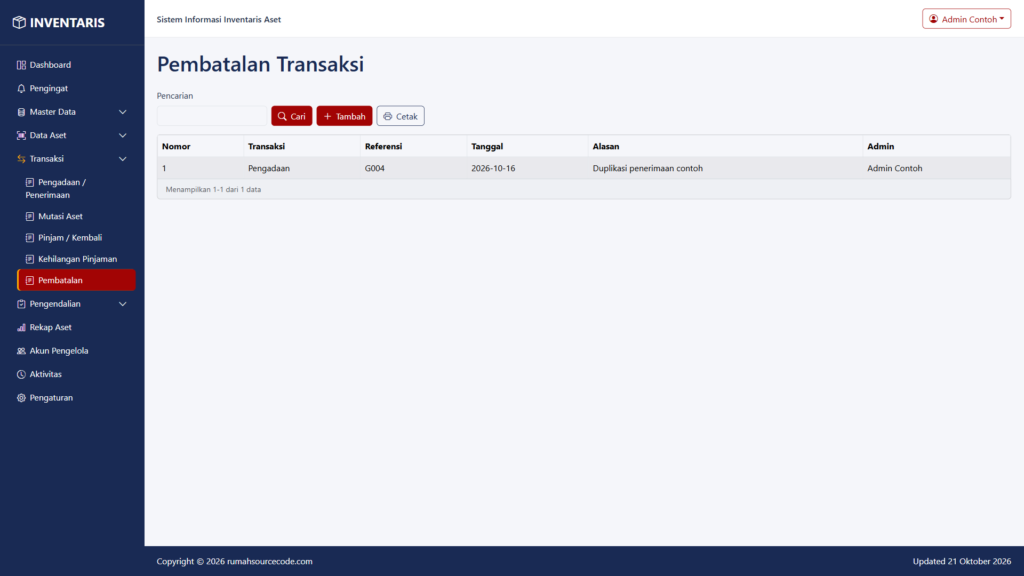Click the magnifier icon on Cari
This screenshot has height=576, width=1024.
click(x=282, y=116)
